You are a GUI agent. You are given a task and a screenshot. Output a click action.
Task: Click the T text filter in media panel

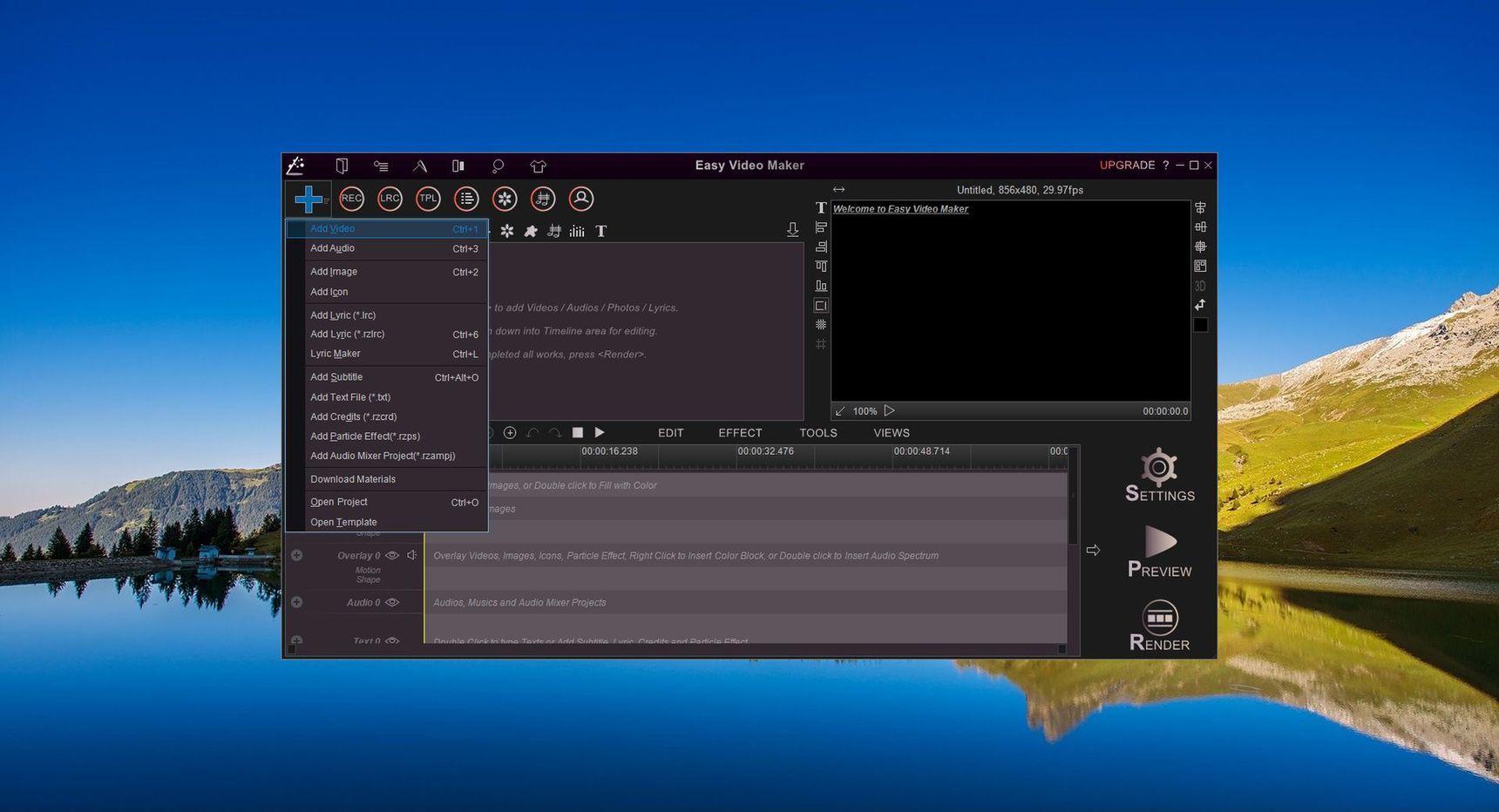point(600,231)
